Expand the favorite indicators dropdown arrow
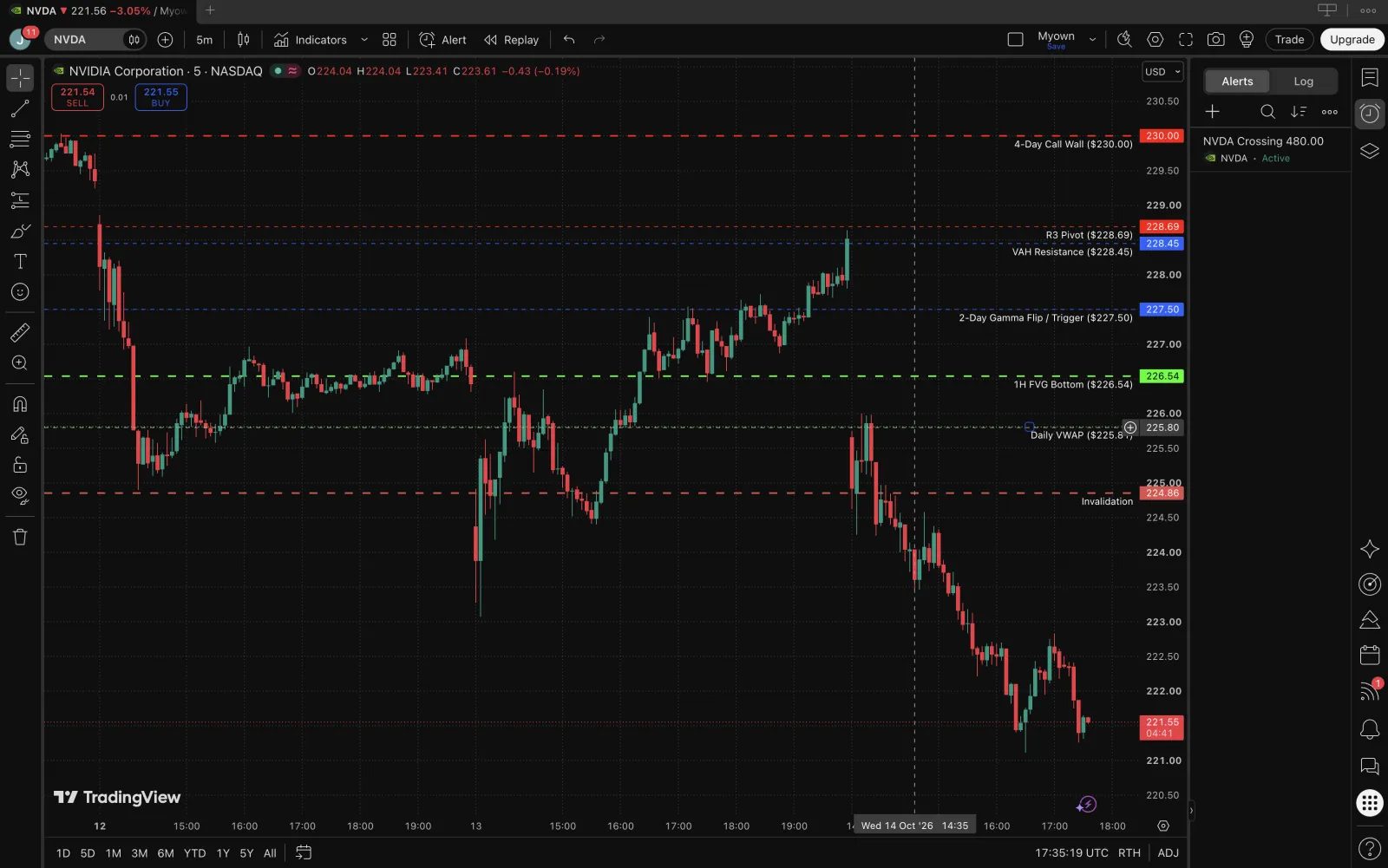The height and width of the screenshot is (868, 1388). tap(364, 40)
